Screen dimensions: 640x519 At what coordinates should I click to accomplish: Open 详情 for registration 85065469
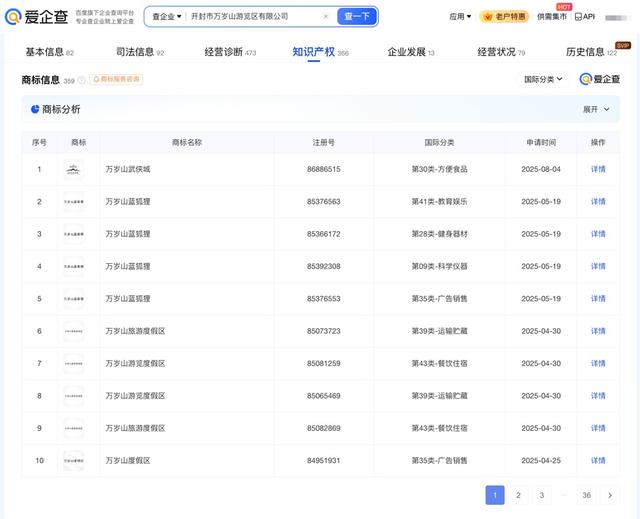point(598,396)
